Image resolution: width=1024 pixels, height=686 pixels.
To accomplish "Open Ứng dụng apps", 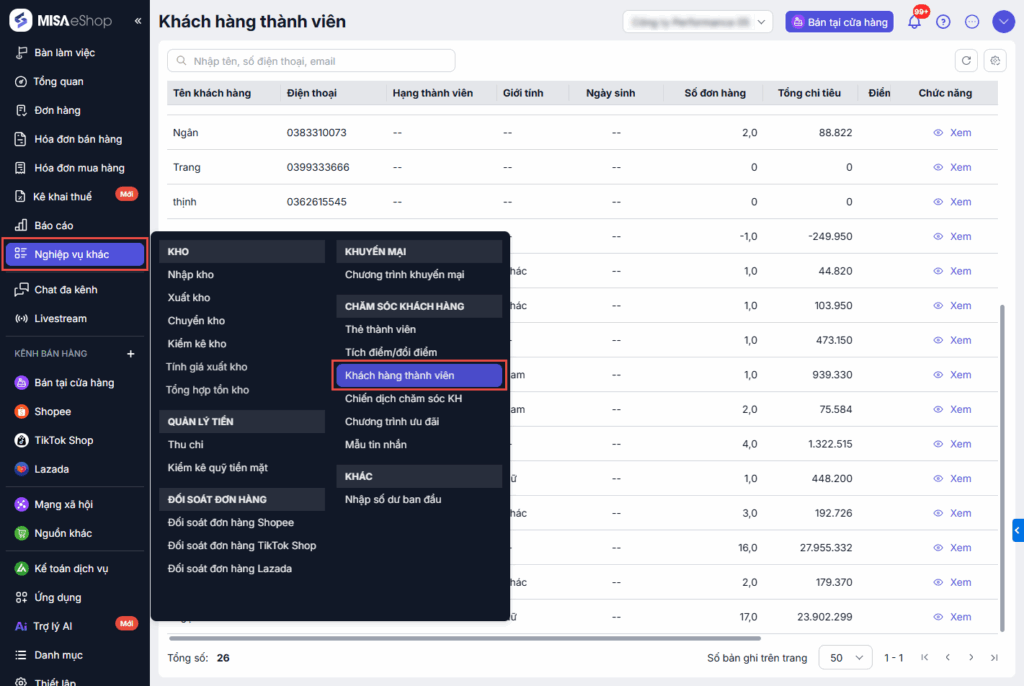I will (x=57, y=596).
